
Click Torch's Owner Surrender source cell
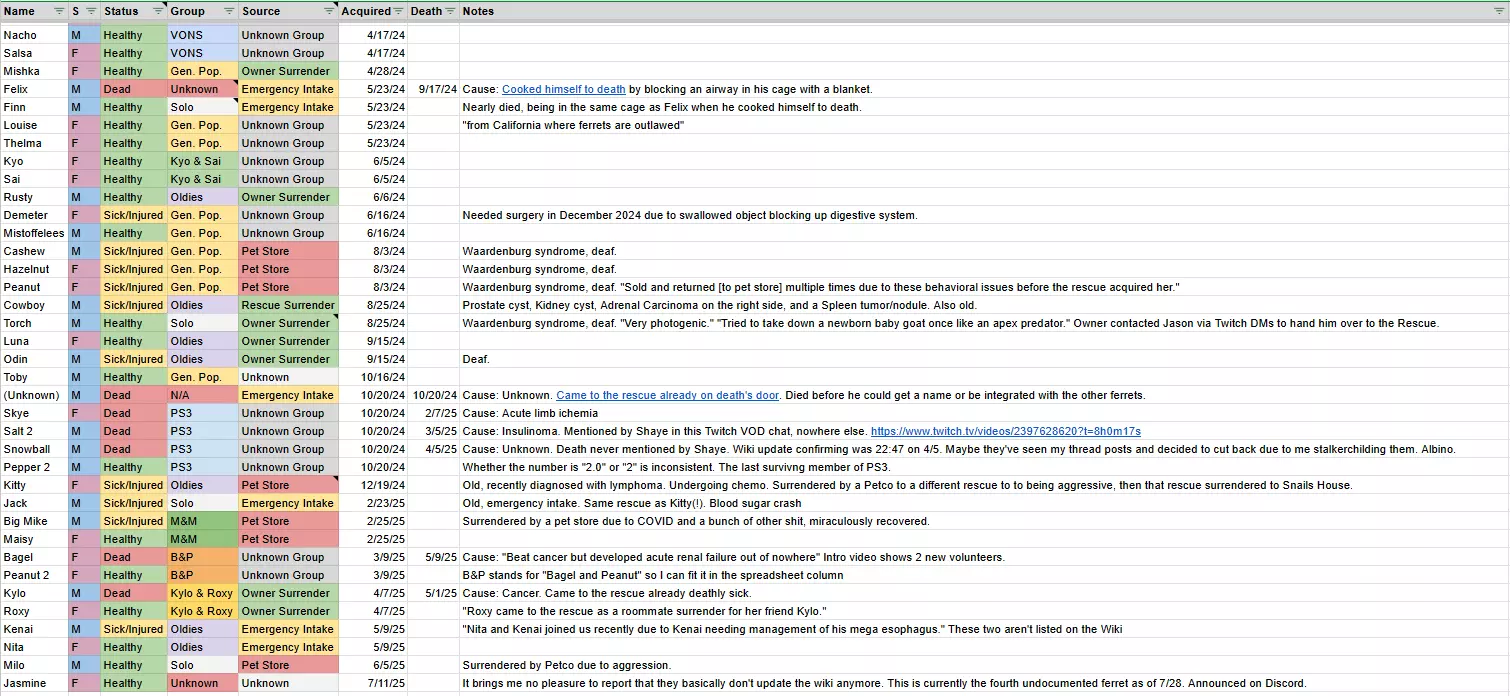coord(288,323)
